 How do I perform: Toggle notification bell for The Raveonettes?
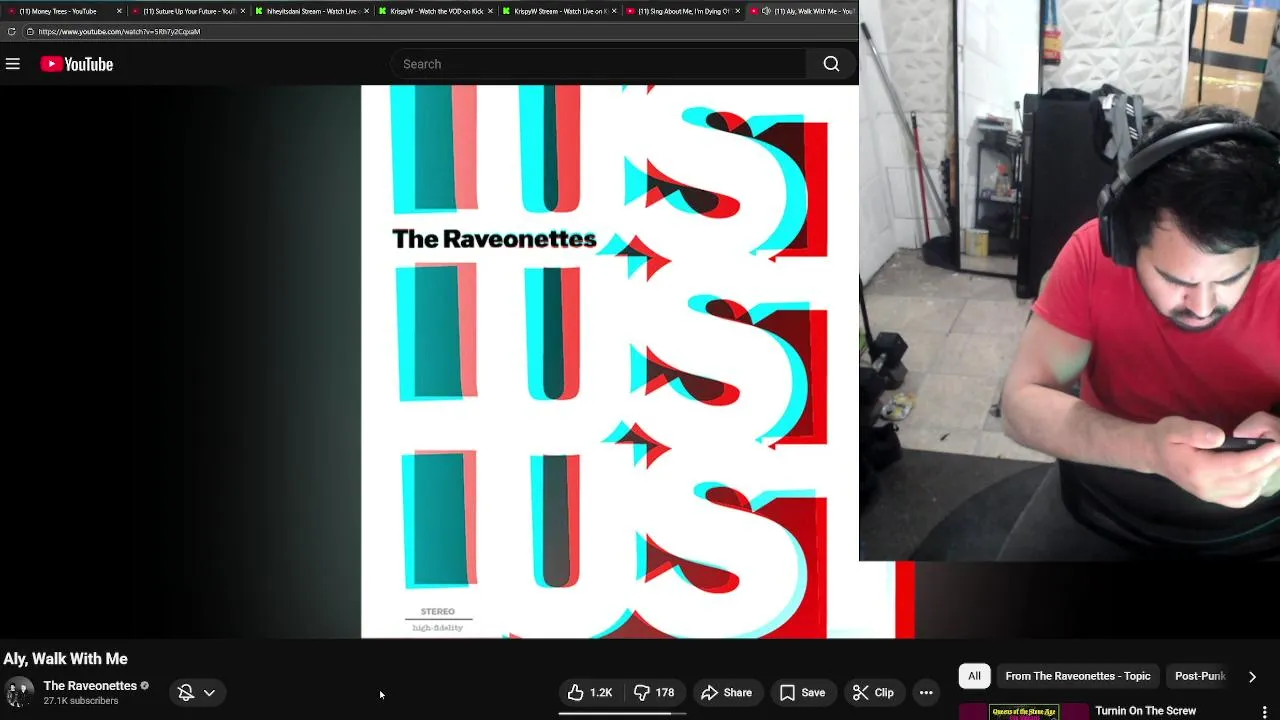[x=186, y=692]
